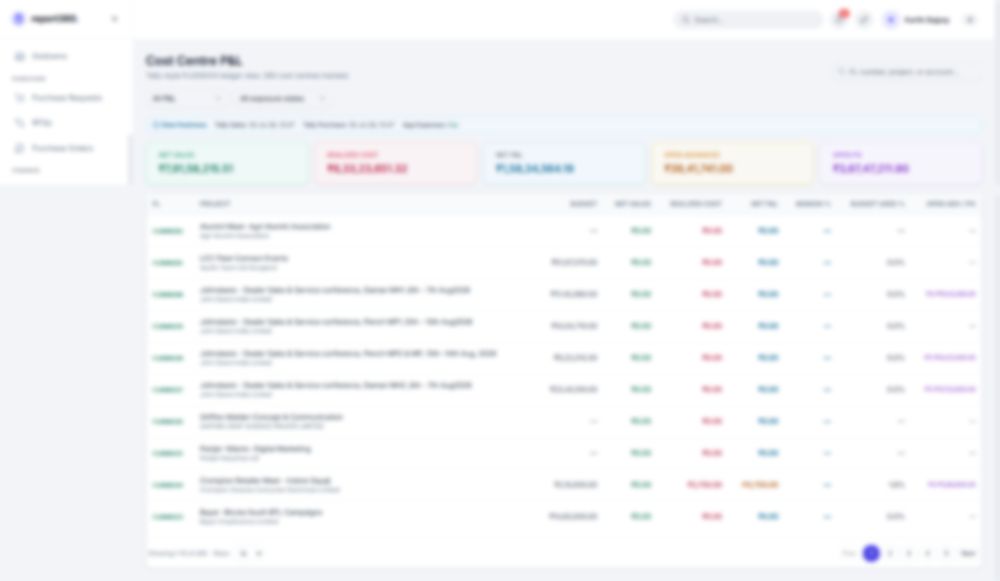
Task: Click the icon right of the user name
Action: tap(970, 20)
